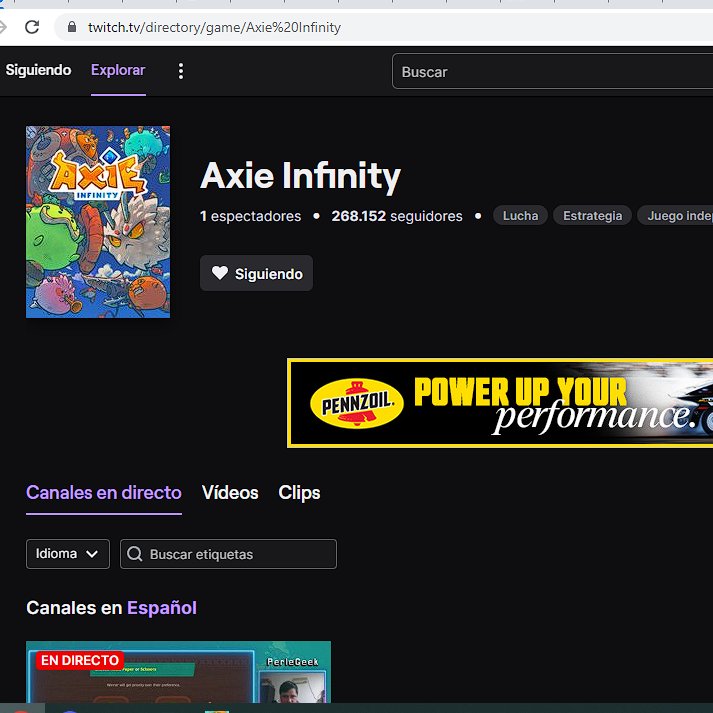713x713 pixels.
Task: Switch to the Canales en directo tab
Action: click(x=104, y=493)
